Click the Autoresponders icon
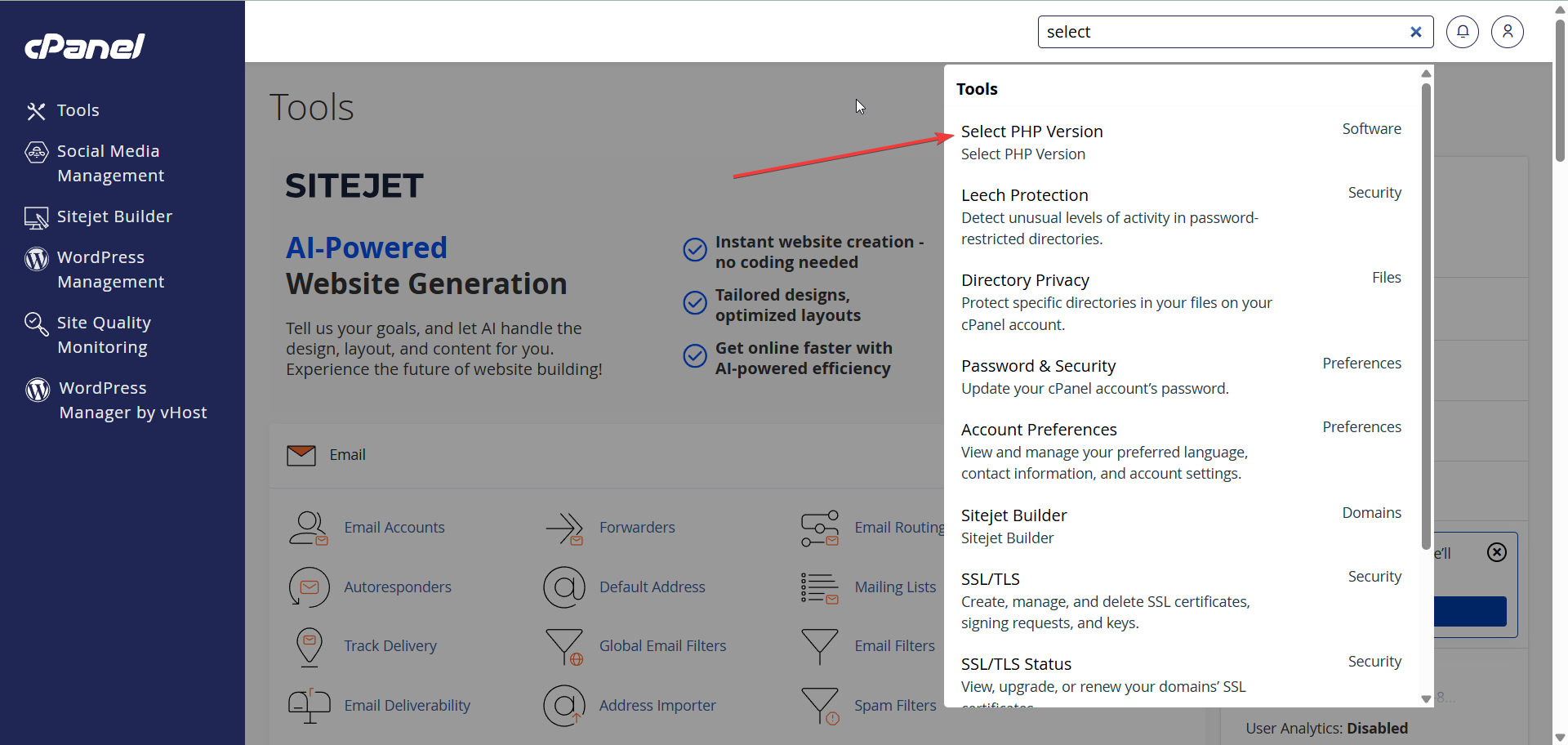Viewport: 1568px width, 745px height. pyautogui.click(x=309, y=587)
